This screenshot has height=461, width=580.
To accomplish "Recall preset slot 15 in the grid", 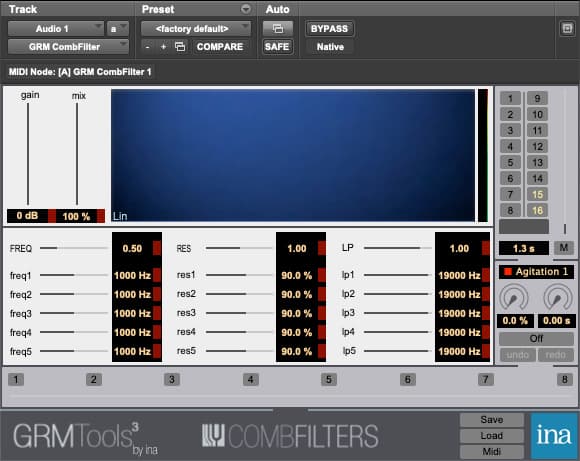I will [537, 194].
